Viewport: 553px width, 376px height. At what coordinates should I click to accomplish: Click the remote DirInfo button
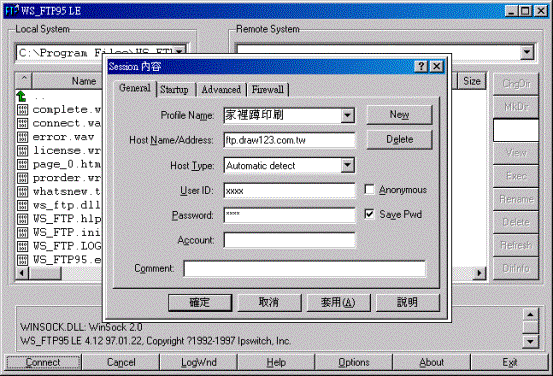pos(516,268)
